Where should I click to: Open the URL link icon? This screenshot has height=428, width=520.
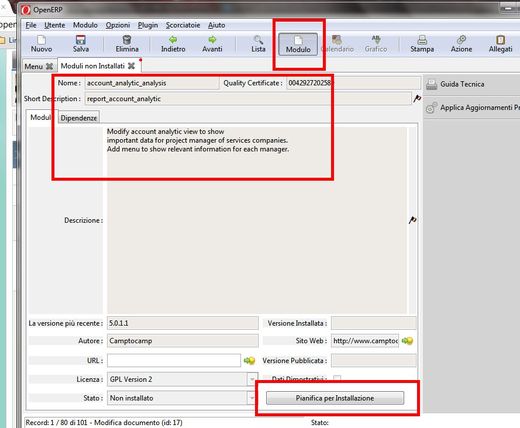(249, 361)
